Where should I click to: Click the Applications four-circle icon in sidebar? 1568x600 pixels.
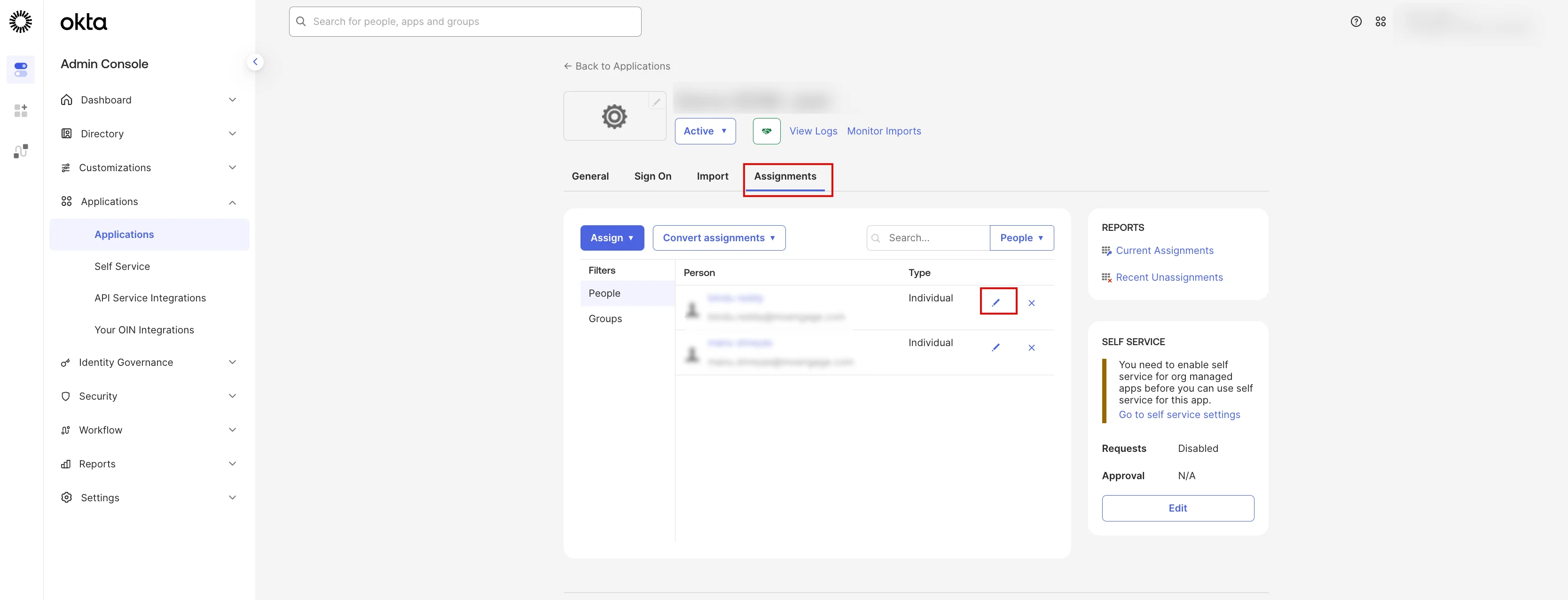click(66, 201)
